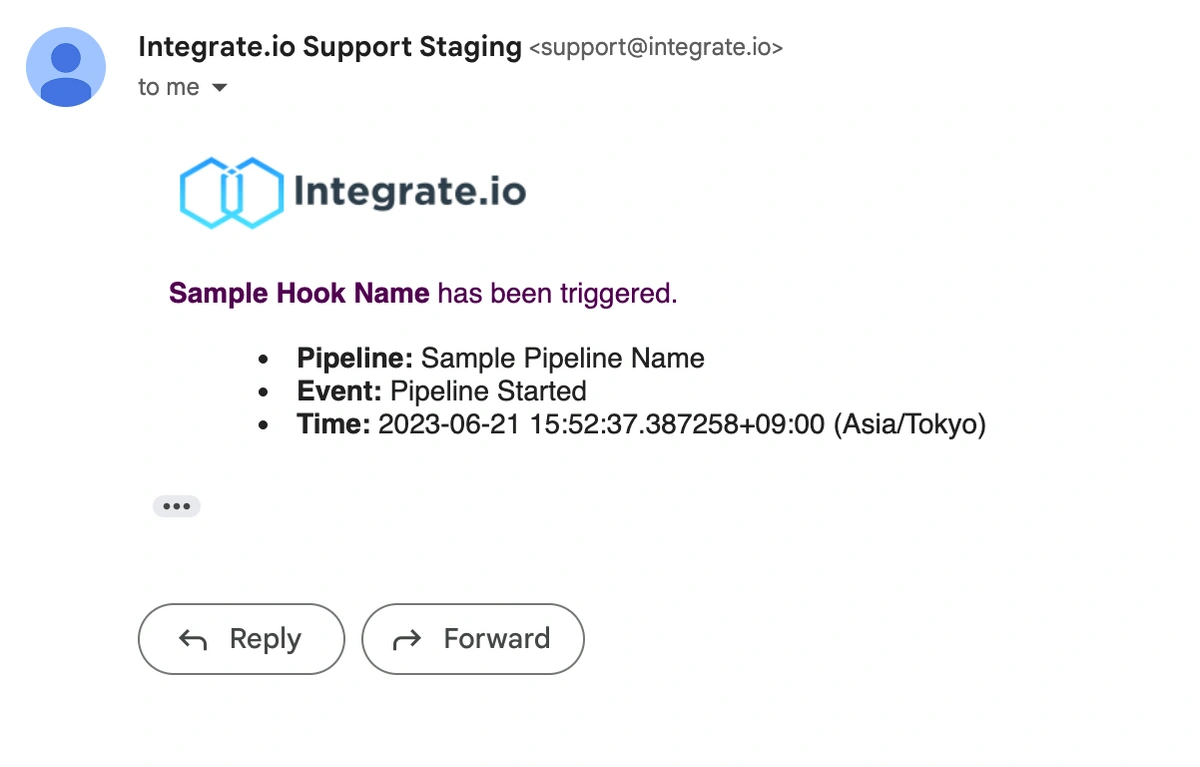Click the (Asia/Tokyo) timezone text
This screenshot has height=767, width=1200.
910,424
